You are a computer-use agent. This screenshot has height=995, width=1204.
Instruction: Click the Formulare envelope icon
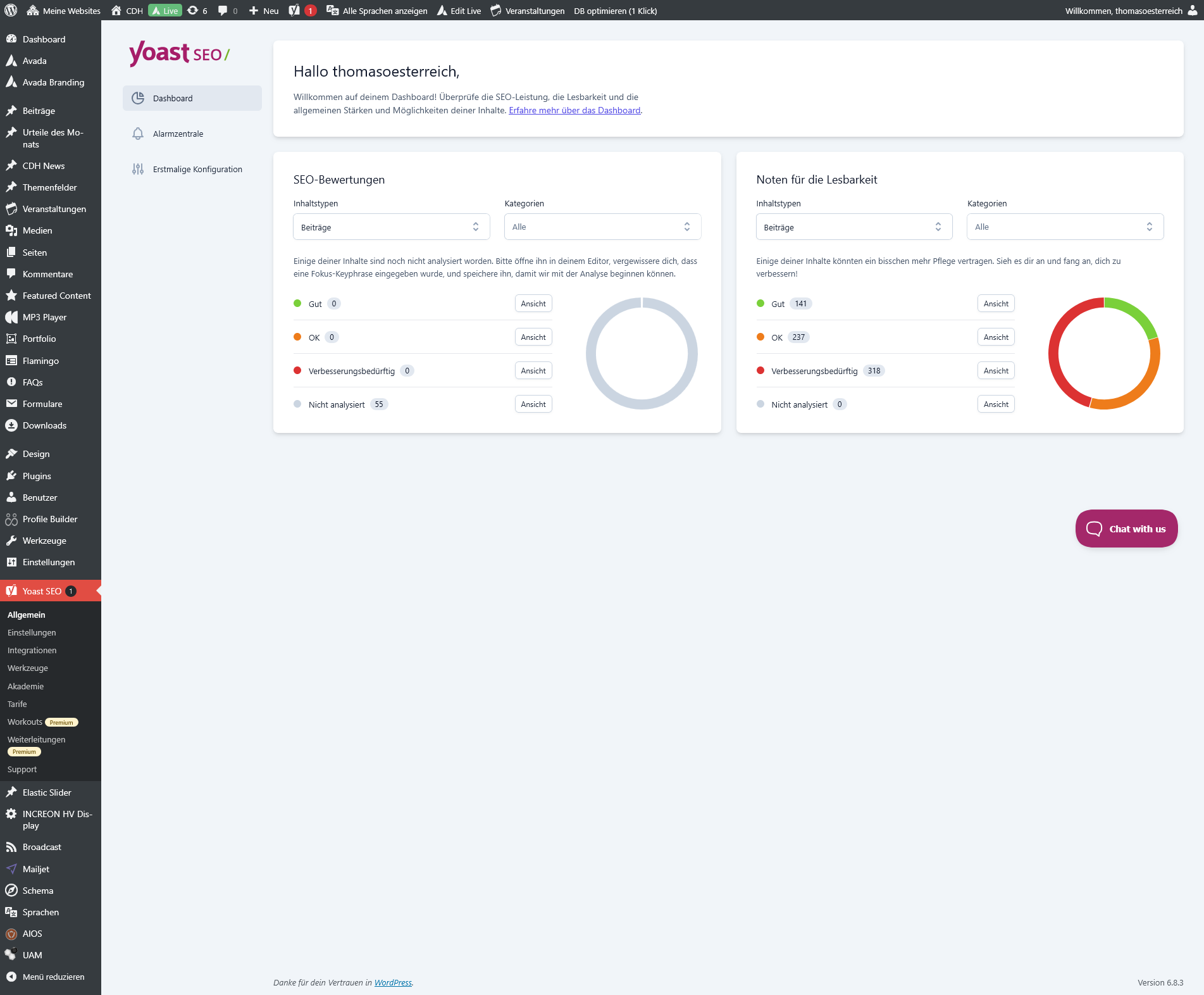[11, 404]
